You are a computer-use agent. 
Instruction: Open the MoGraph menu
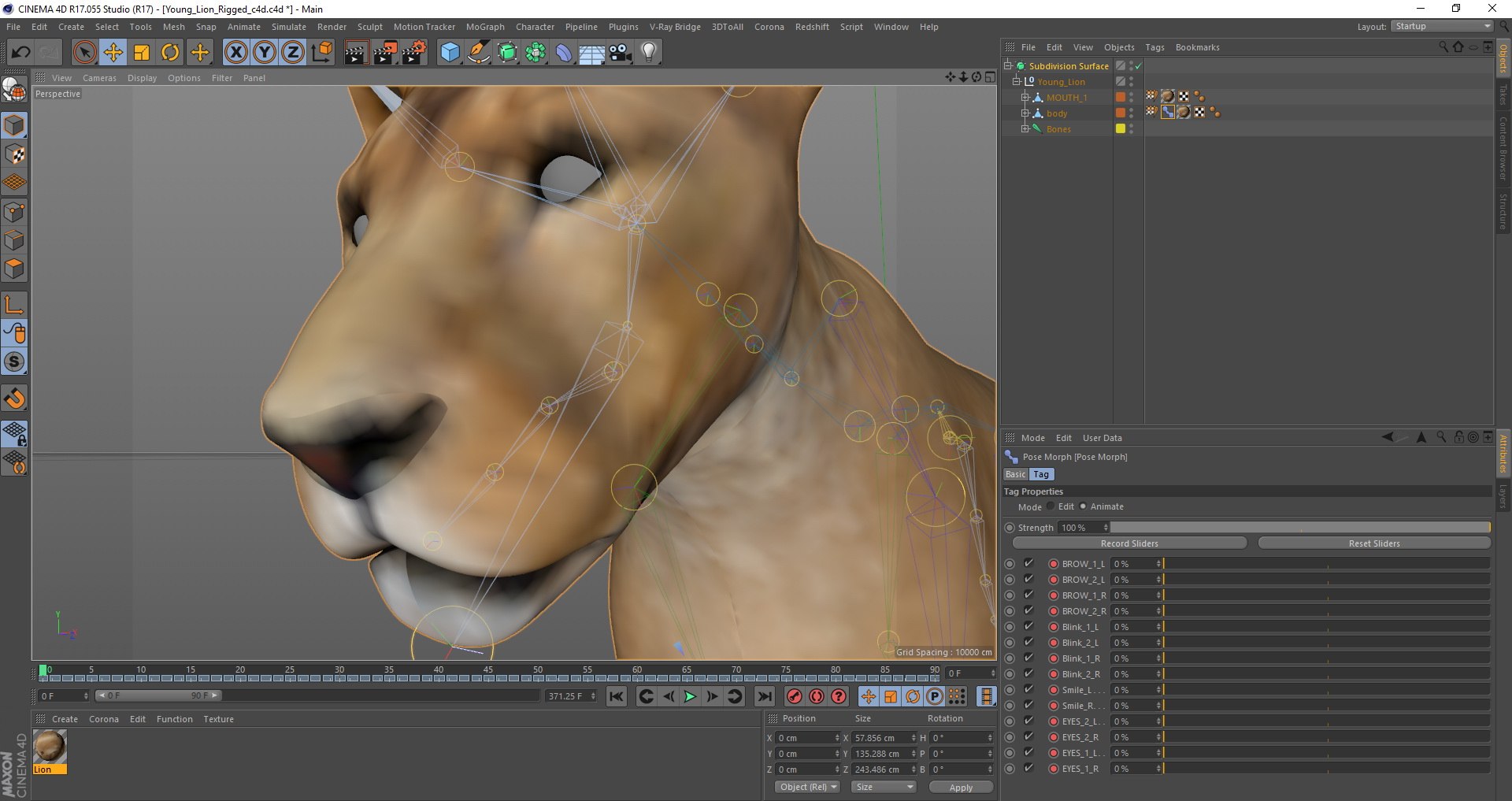(x=485, y=27)
